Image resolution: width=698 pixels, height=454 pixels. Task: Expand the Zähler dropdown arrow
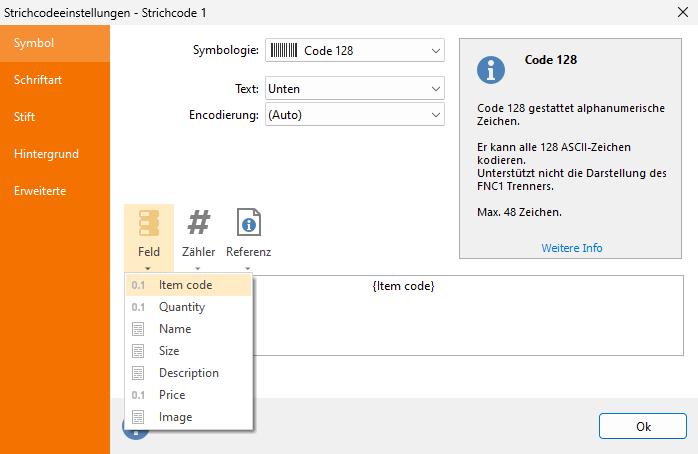click(x=198, y=268)
